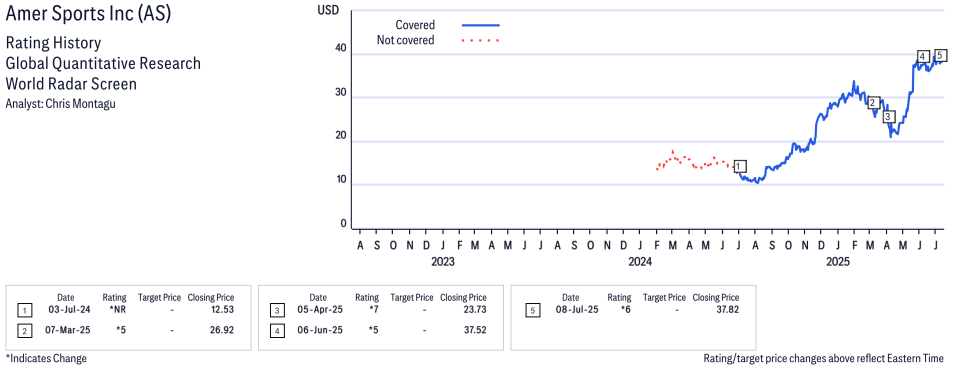Click the *Indicates Change footnote
This screenshot has height=365, width=955.
tap(46, 358)
